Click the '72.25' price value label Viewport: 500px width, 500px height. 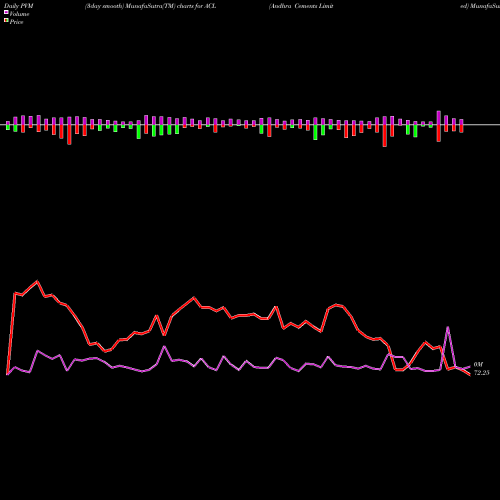click(482, 373)
